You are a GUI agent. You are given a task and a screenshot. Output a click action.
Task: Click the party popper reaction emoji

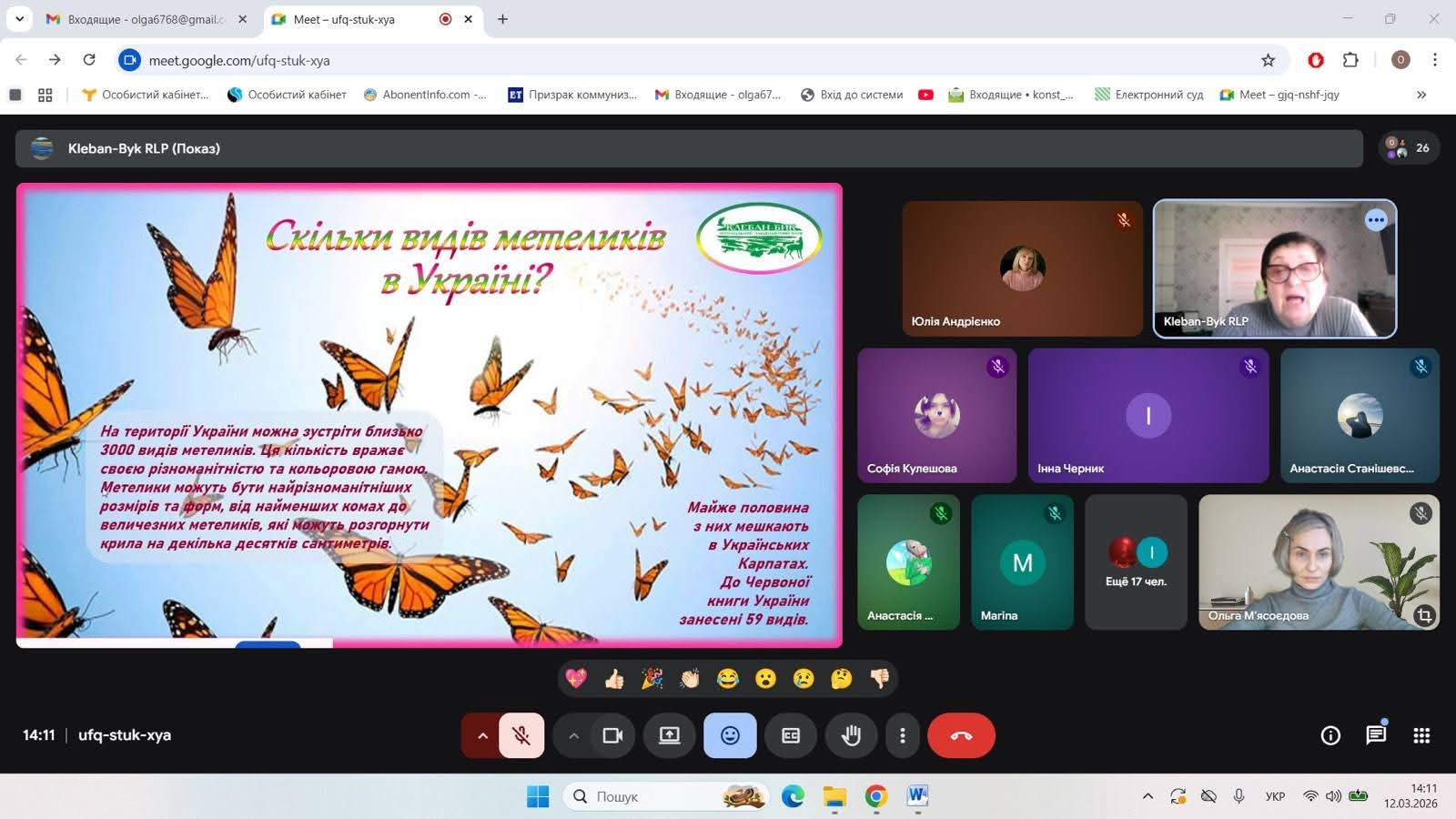pos(652,678)
